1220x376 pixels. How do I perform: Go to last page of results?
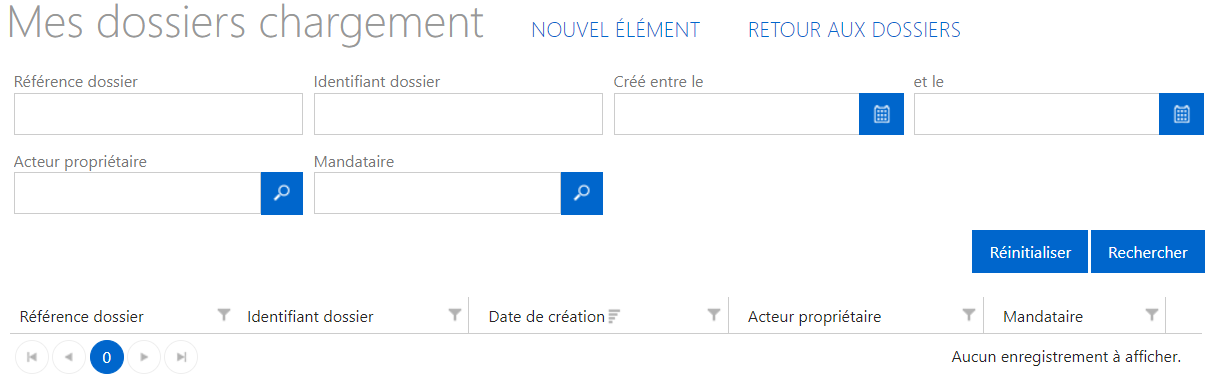pyautogui.click(x=181, y=357)
